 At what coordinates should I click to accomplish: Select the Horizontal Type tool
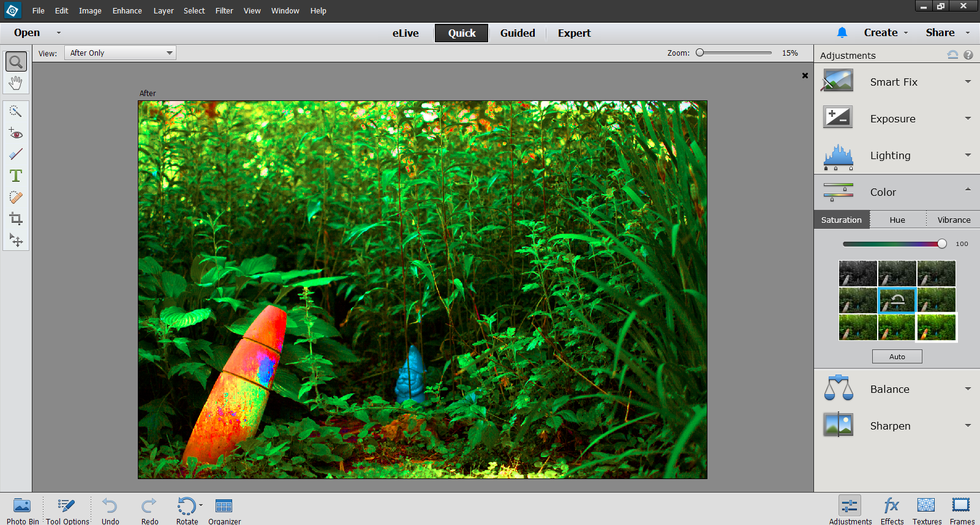point(16,176)
